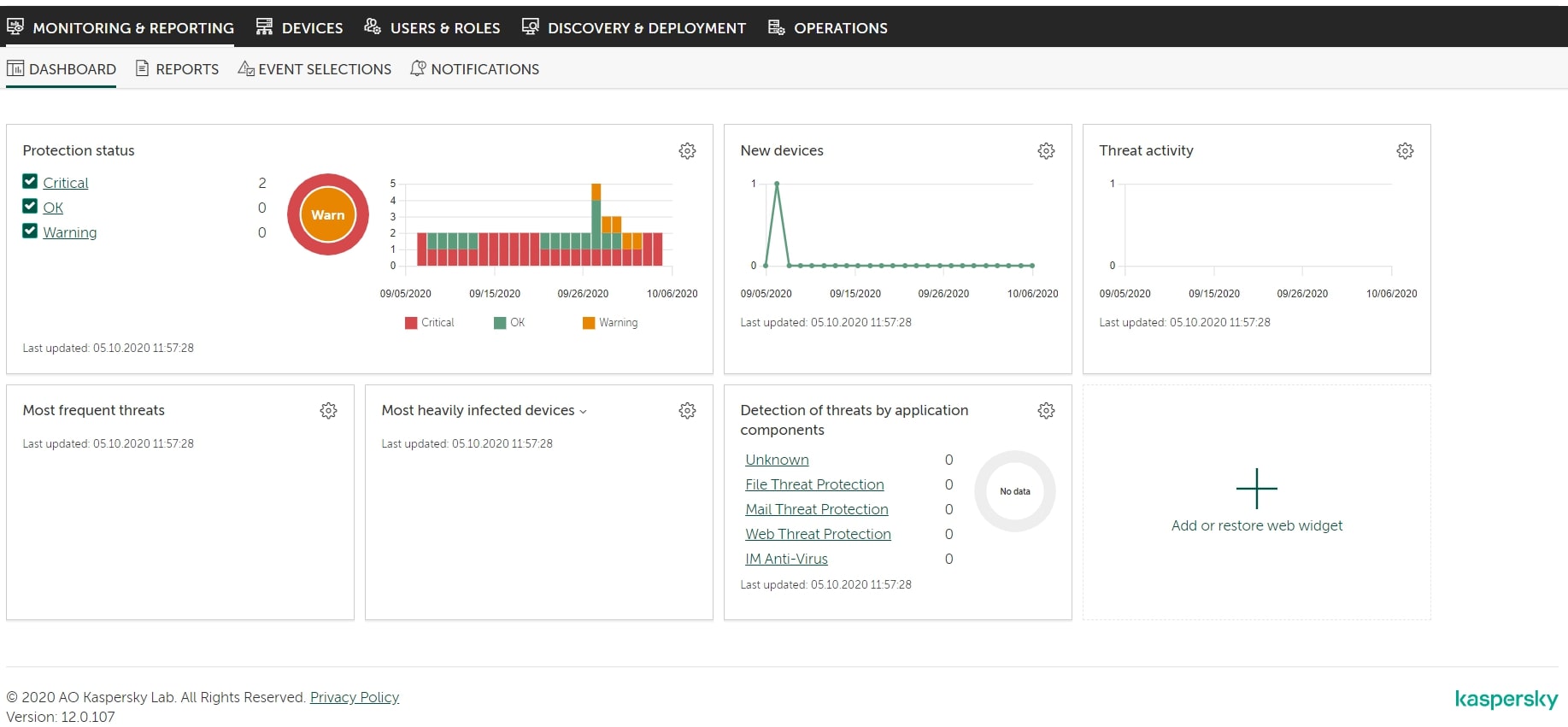Uncheck the Critical status checkbox

point(30,181)
